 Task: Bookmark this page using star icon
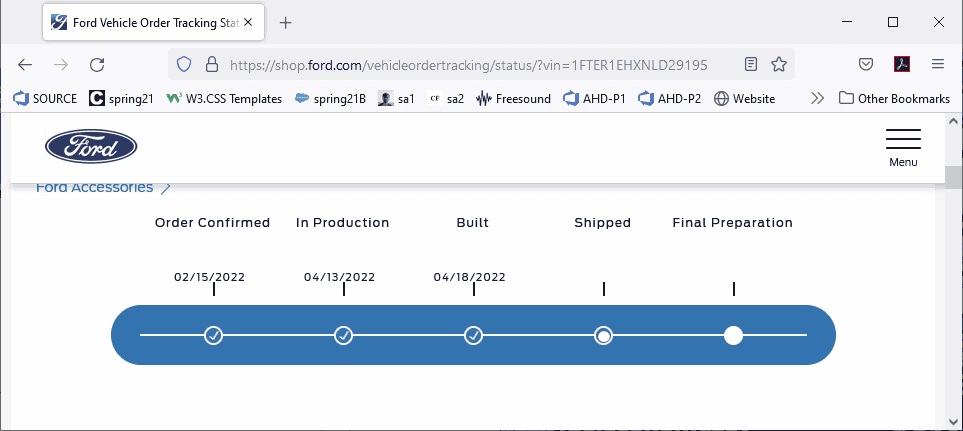779,64
